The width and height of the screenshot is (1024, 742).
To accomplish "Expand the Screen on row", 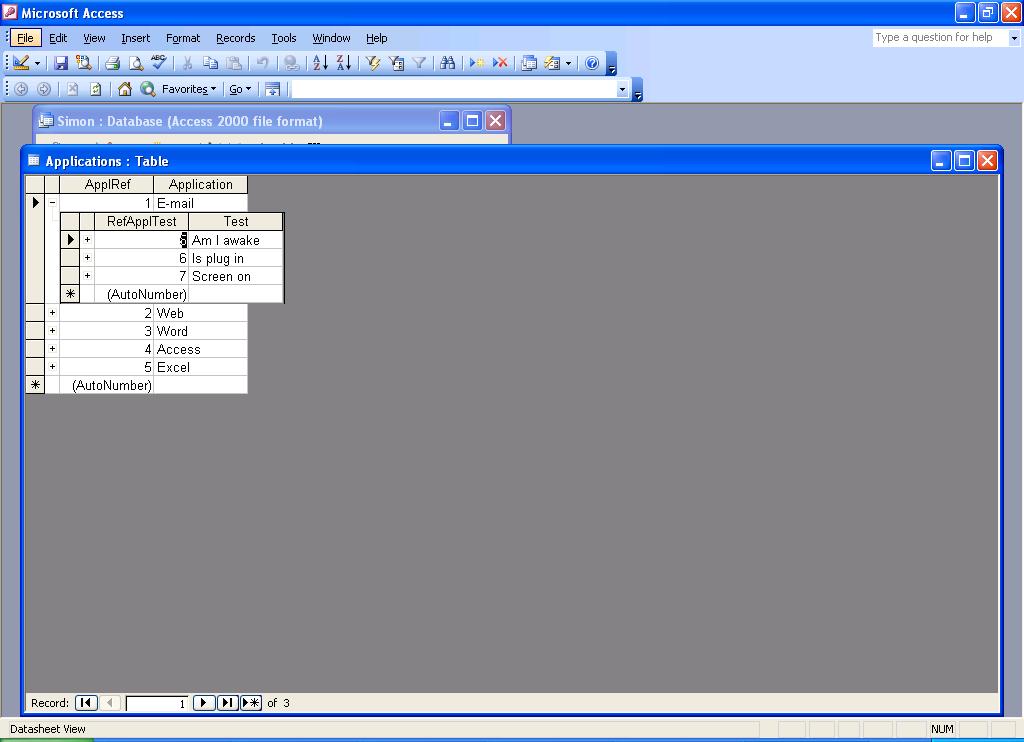I will click(87, 276).
